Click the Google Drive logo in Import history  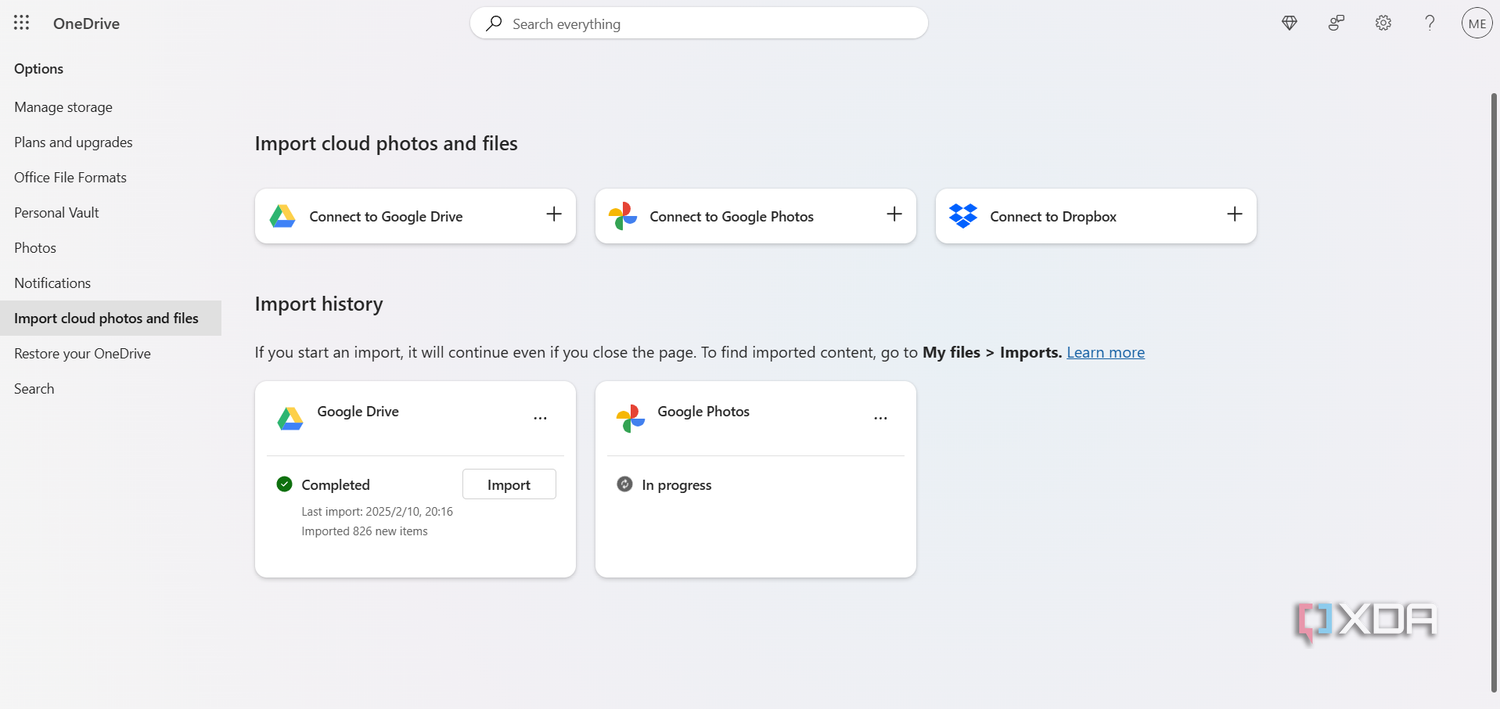[x=290, y=419]
